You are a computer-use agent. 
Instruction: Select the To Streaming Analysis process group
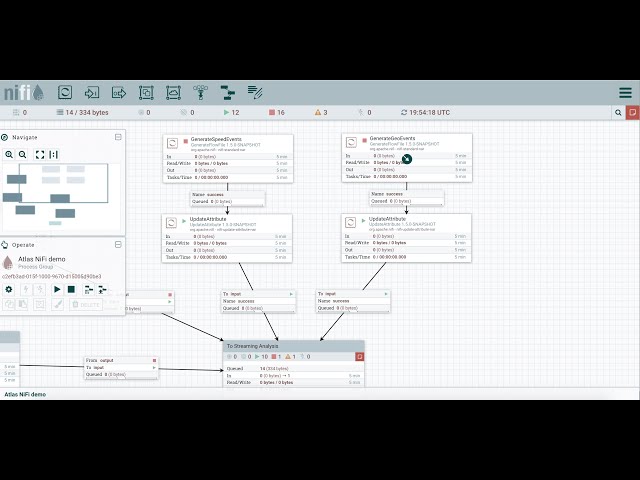tap(293, 363)
